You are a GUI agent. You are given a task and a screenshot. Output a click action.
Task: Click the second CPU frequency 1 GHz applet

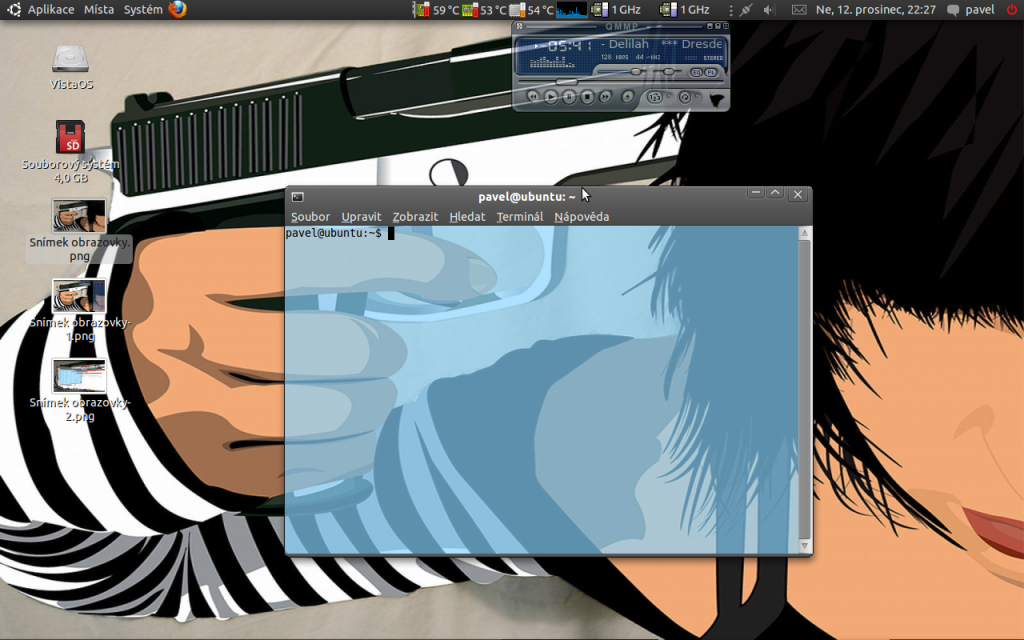point(684,10)
